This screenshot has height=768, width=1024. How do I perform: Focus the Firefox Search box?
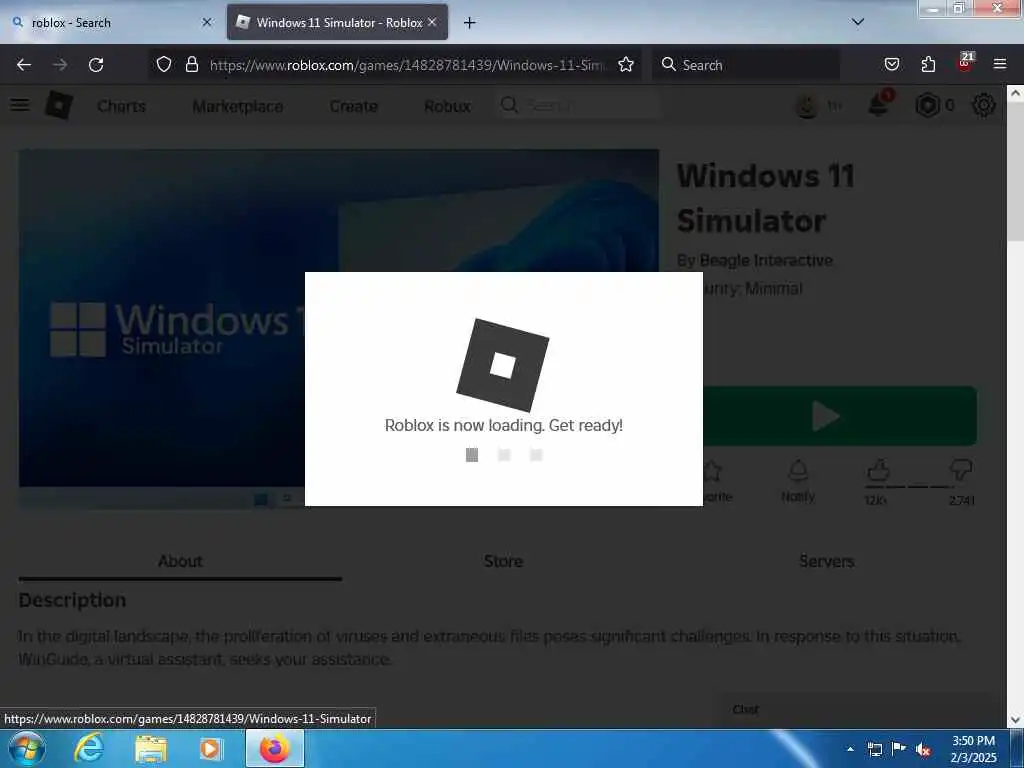coord(745,65)
